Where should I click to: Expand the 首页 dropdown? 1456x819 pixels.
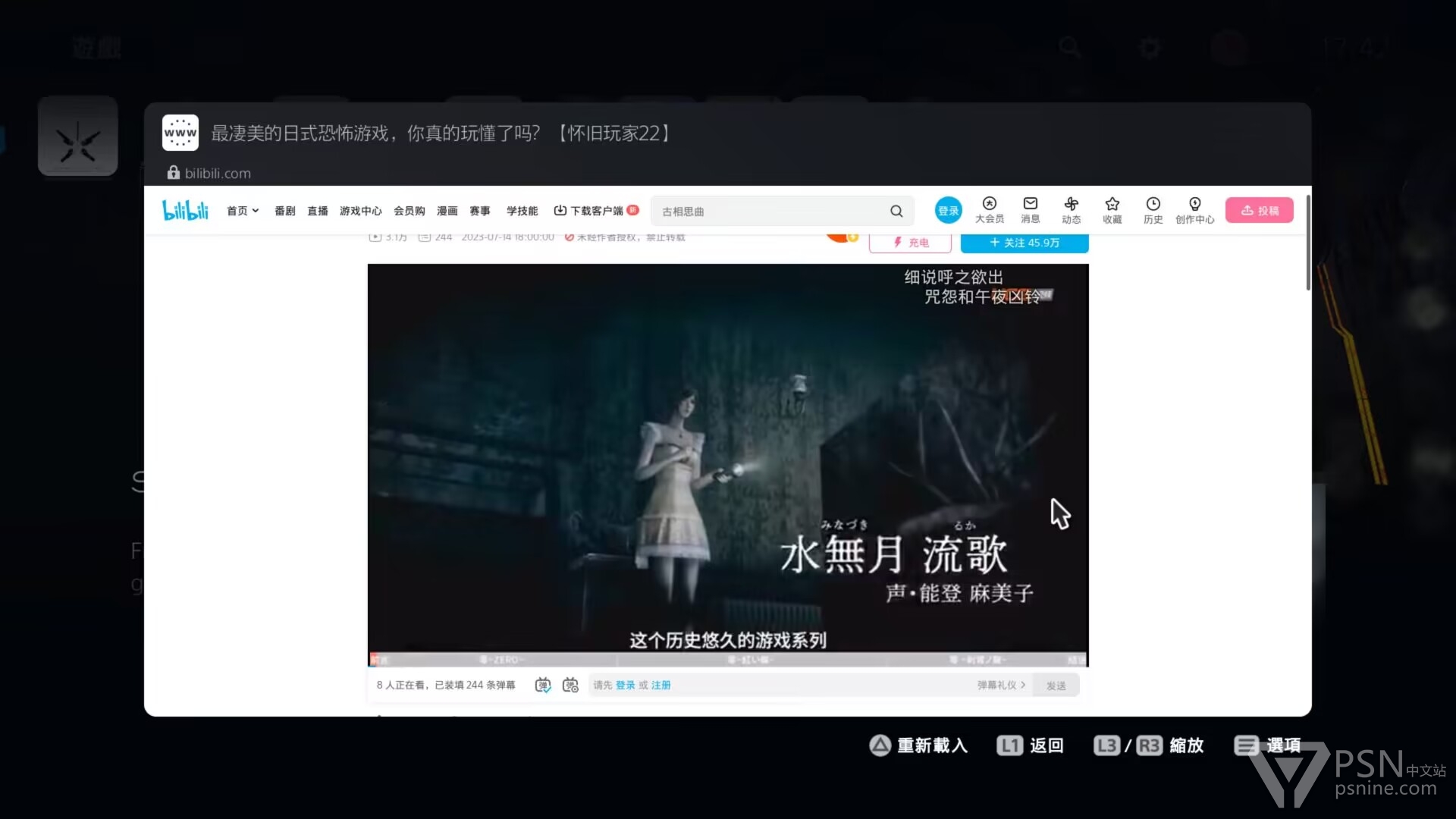point(243,211)
